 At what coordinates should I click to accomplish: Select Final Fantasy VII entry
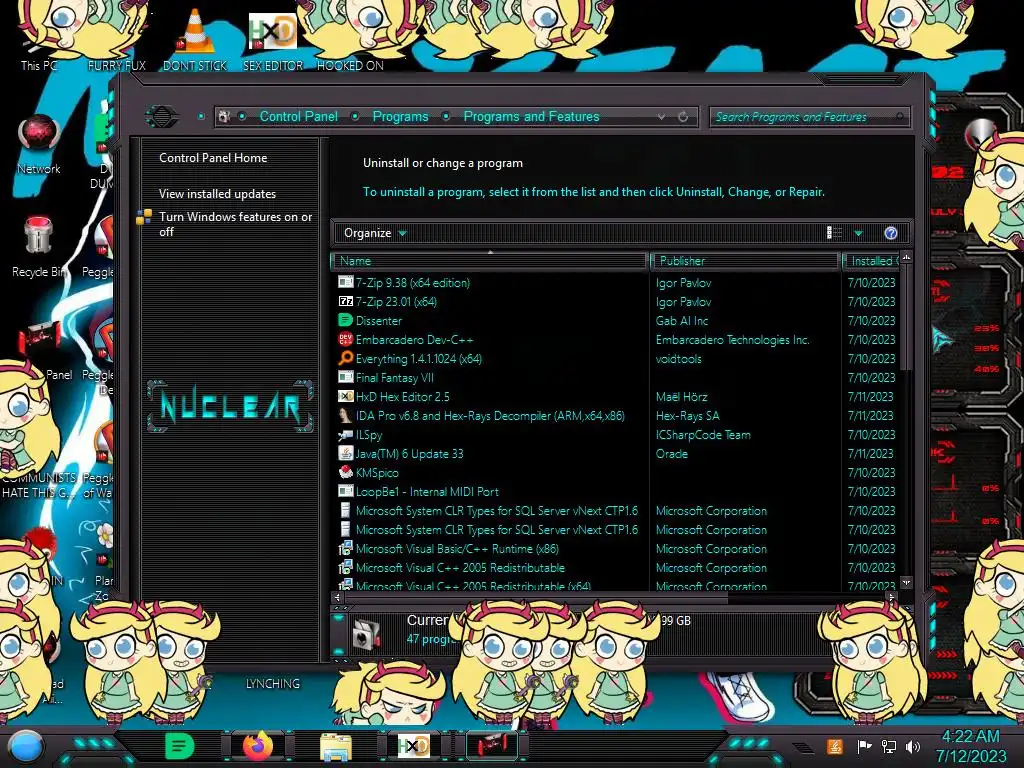coord(394,377)
